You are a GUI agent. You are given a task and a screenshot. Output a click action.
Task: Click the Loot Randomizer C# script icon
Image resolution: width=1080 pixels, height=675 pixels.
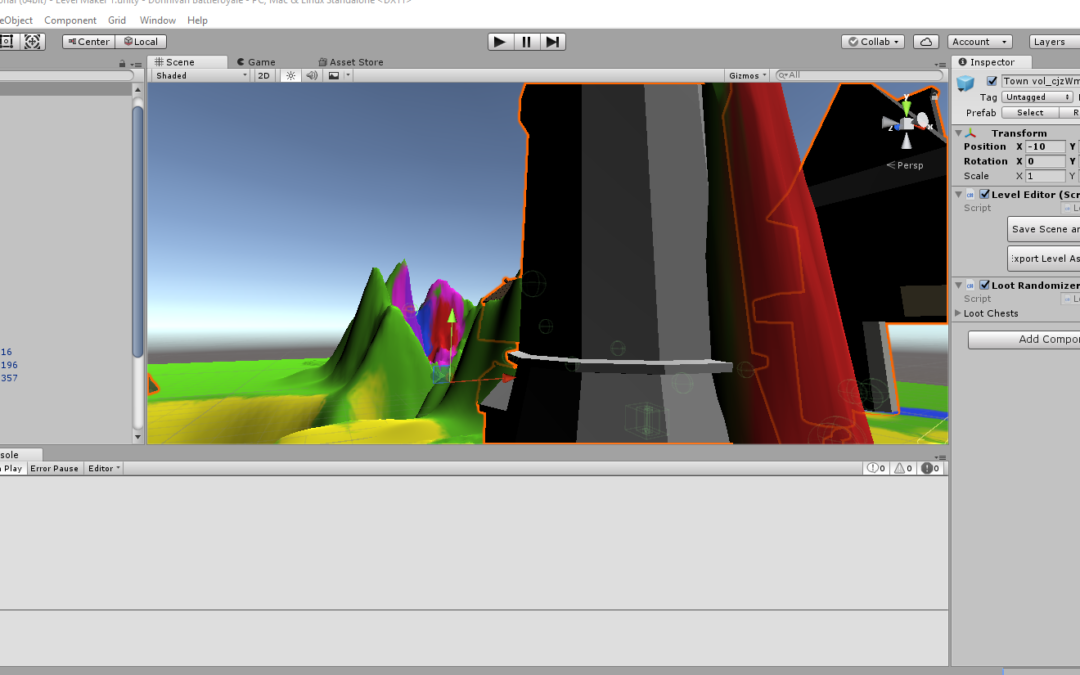pos(970,285)
